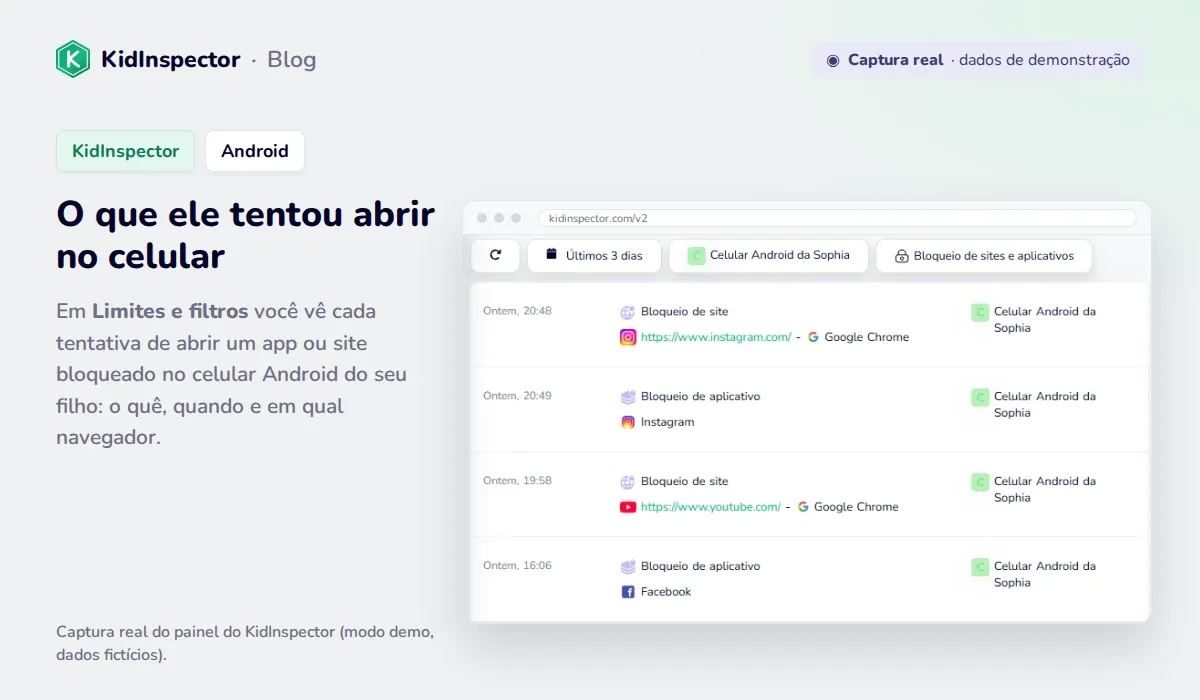Viewport: 1200px width, 700px height.
Task: Click the KidInspector brand name in header
Action: [x=171, y=60]
